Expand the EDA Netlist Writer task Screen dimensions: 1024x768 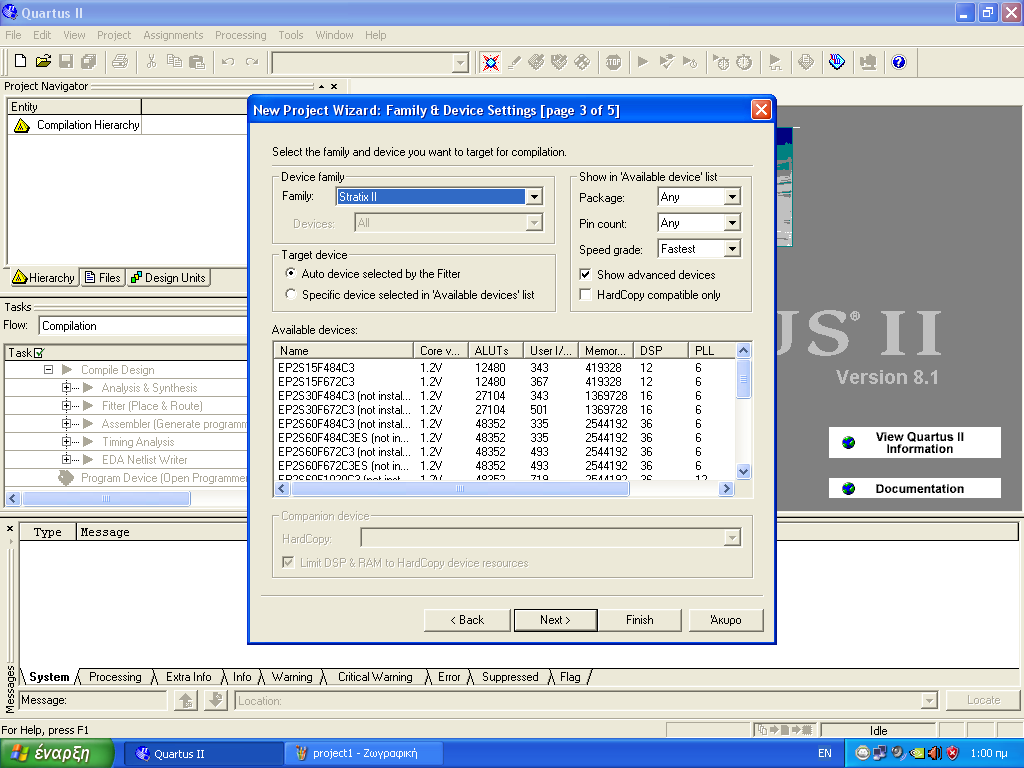pos(66,459)
